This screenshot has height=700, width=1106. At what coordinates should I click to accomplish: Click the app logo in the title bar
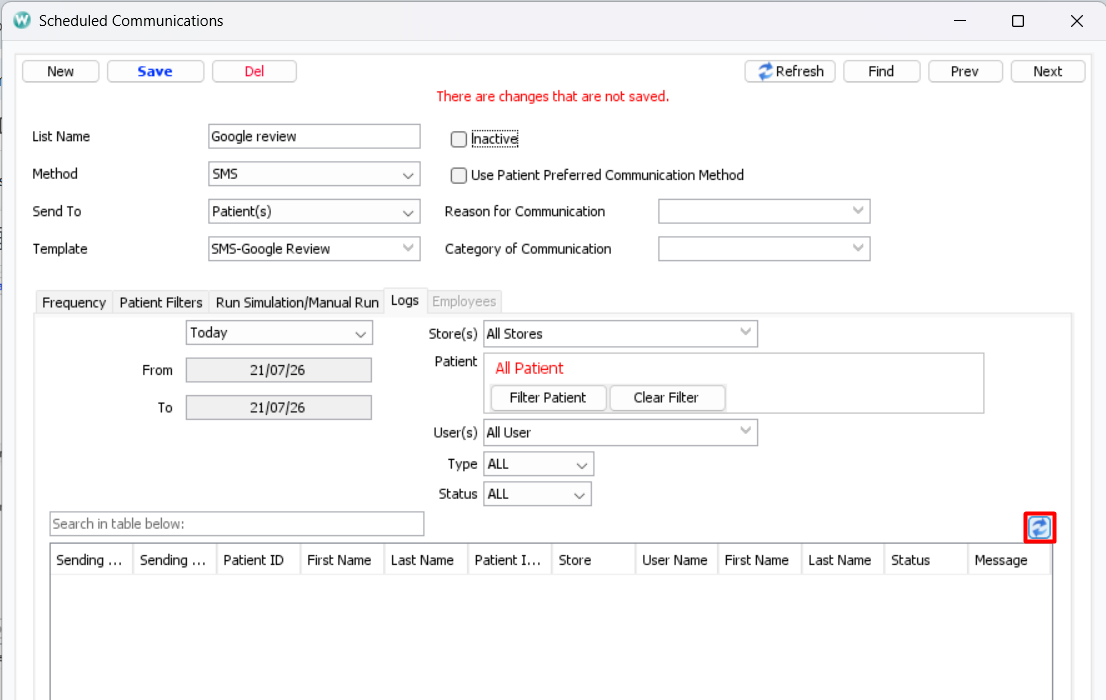pos(22,20)
